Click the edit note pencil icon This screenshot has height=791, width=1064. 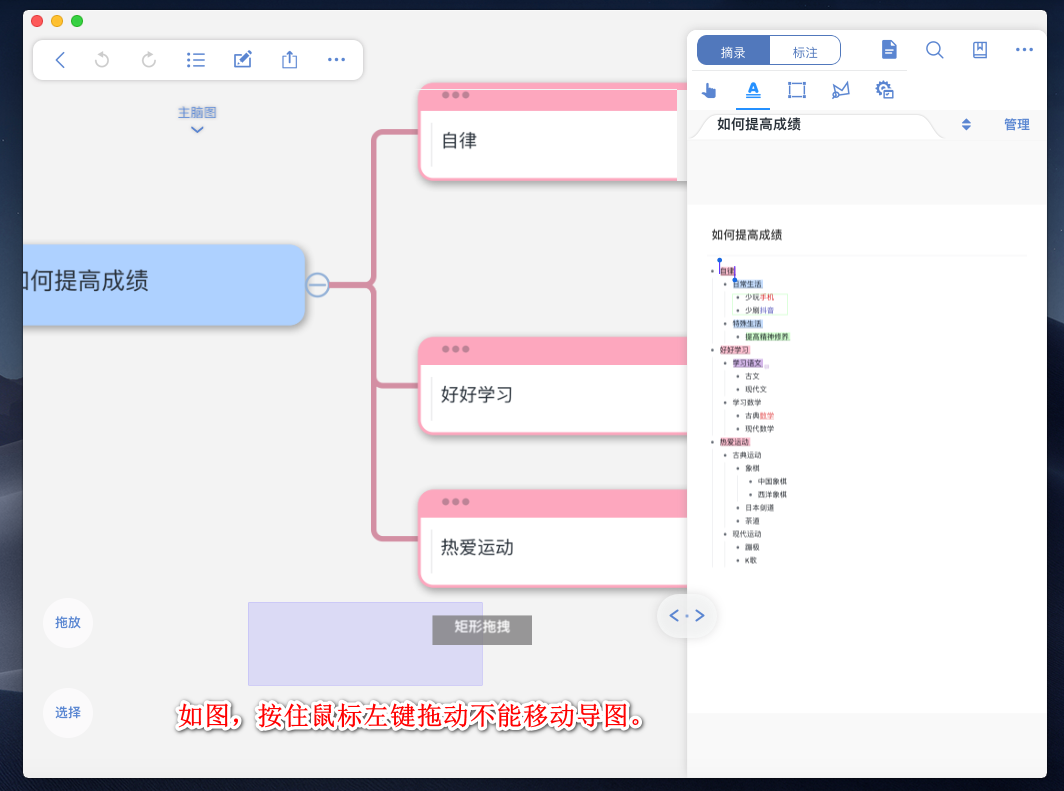click(242, 60)
